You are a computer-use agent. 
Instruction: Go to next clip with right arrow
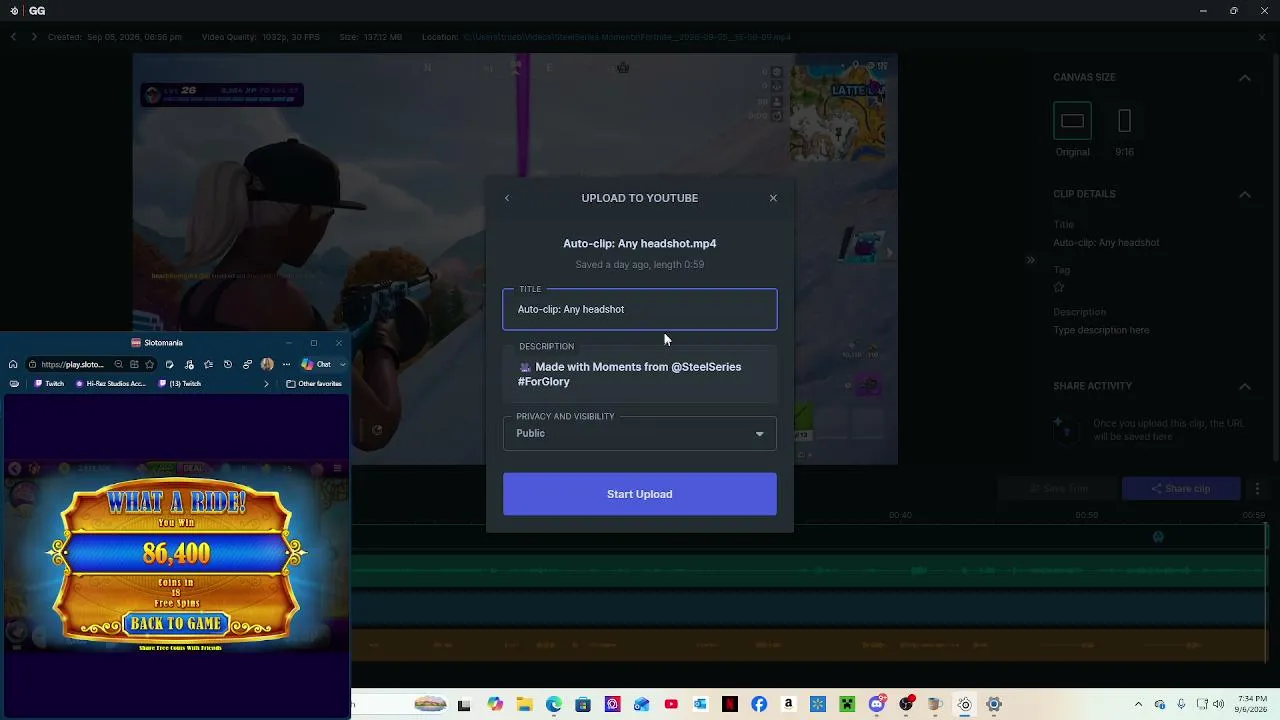tap(34, 37)
